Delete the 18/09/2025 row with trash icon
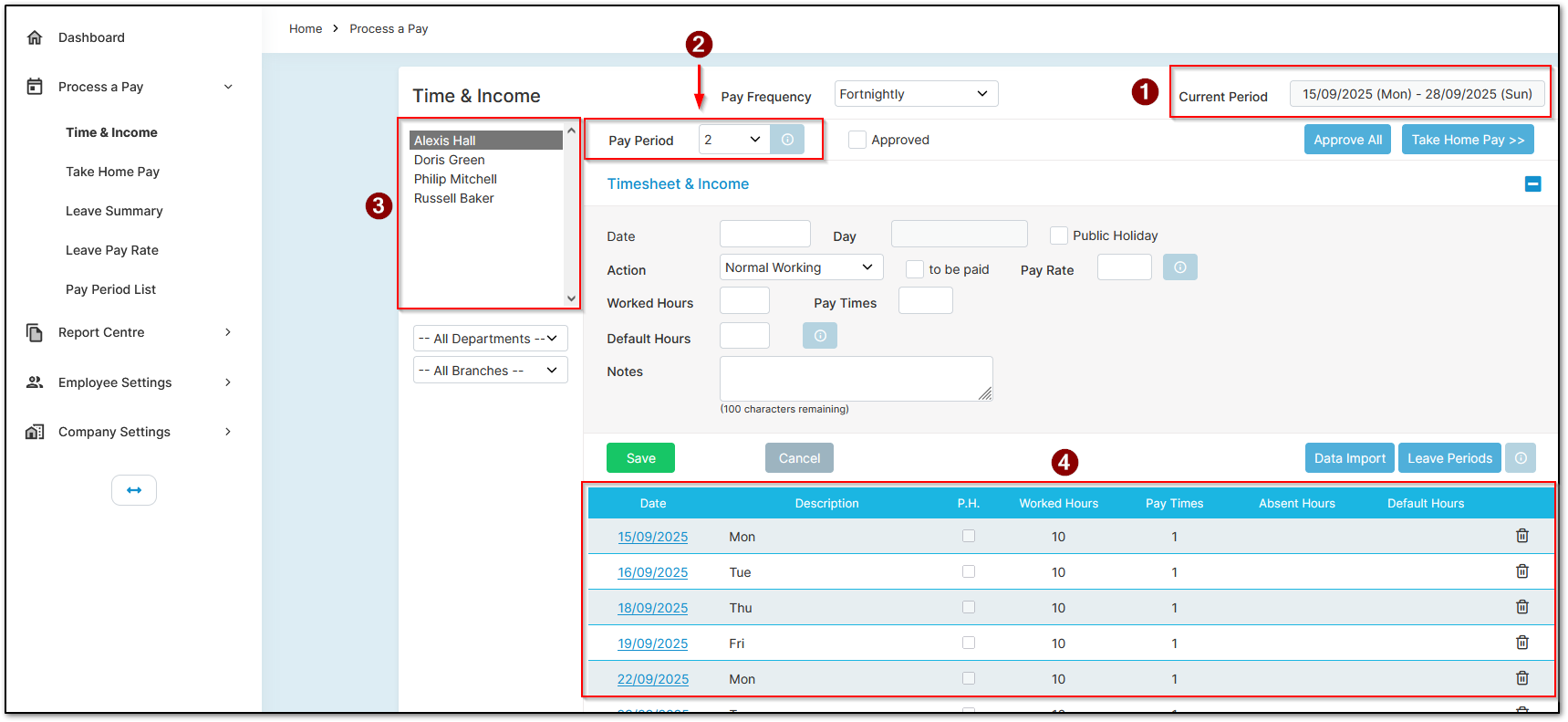Image resolution: width=1568 pixels, height=722 pixels. tap(1522, 607)
